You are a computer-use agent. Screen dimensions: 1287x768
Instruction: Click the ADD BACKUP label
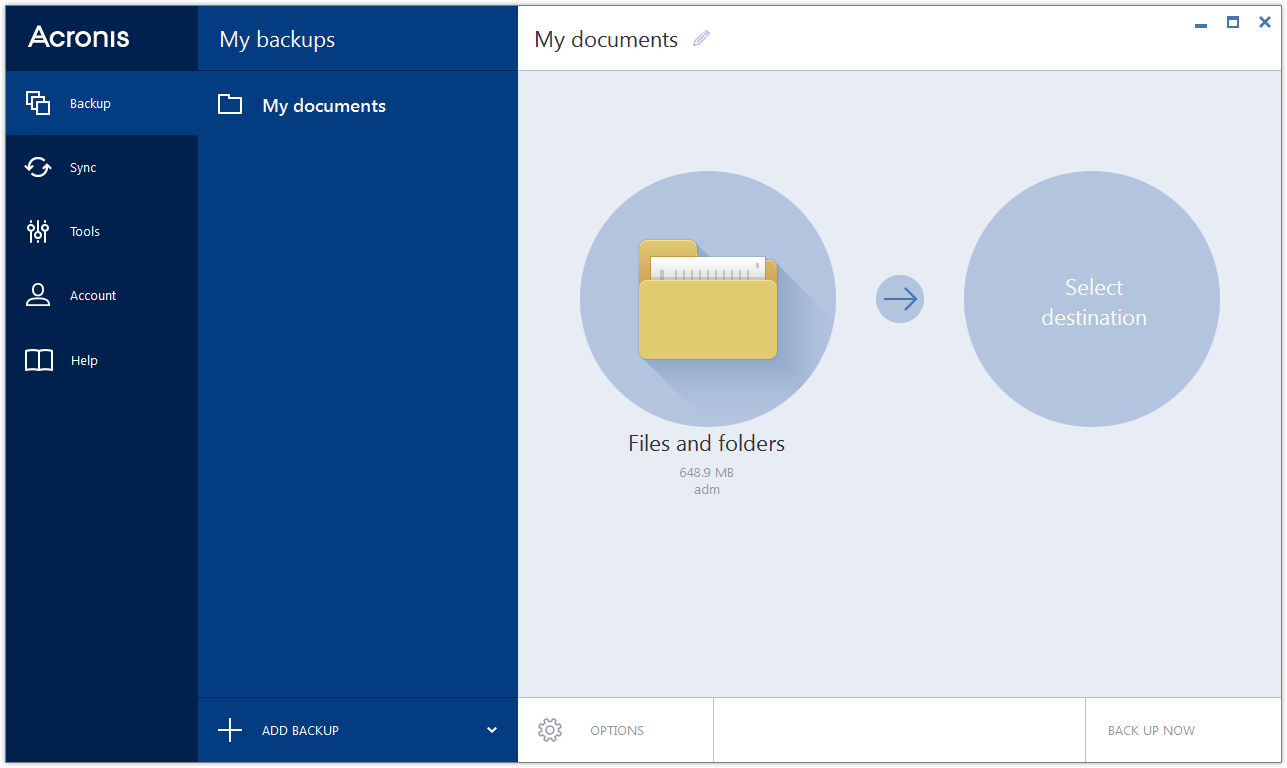pyautogui.click(x=300, y=731)
